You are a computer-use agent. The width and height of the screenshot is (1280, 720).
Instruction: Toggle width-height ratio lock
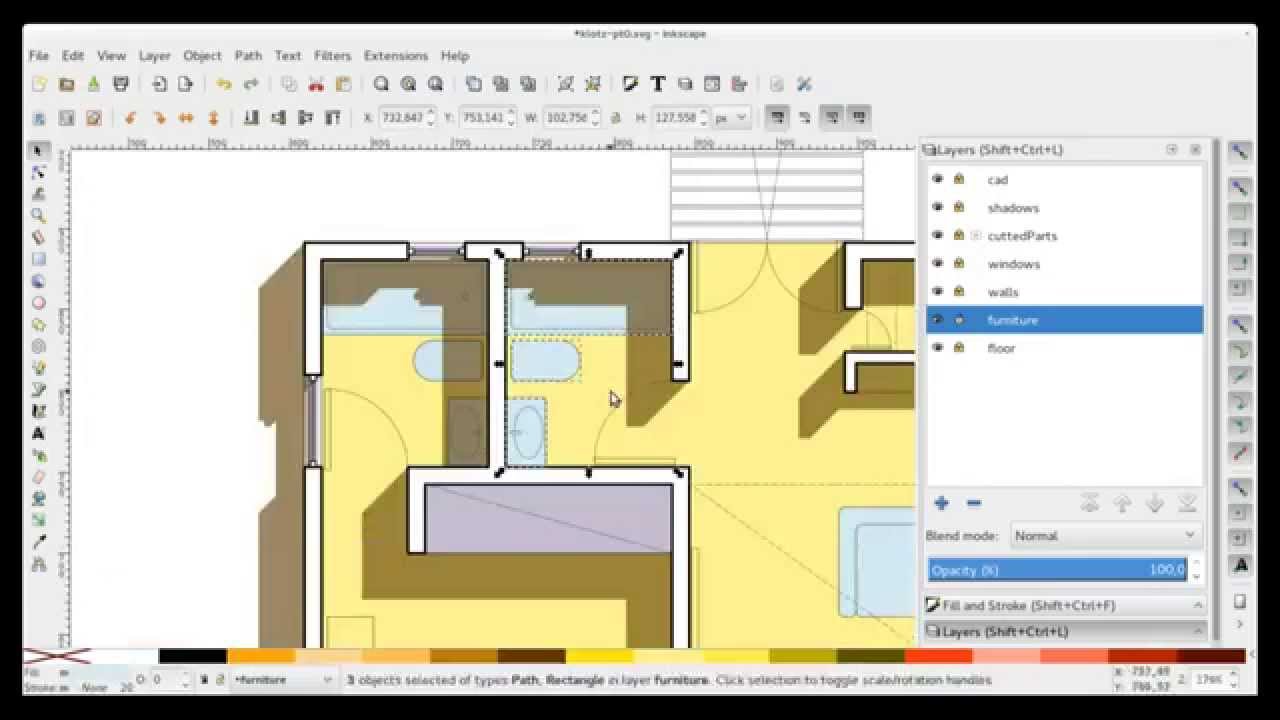pos(616,118)
